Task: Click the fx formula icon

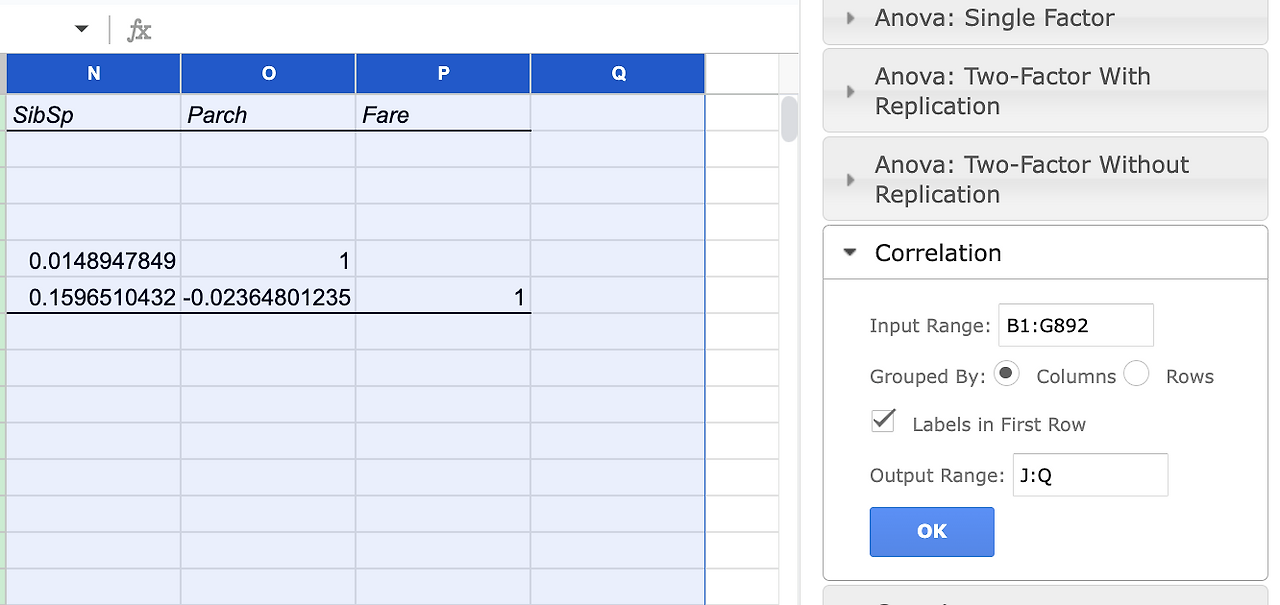Action: coord(139,30)
